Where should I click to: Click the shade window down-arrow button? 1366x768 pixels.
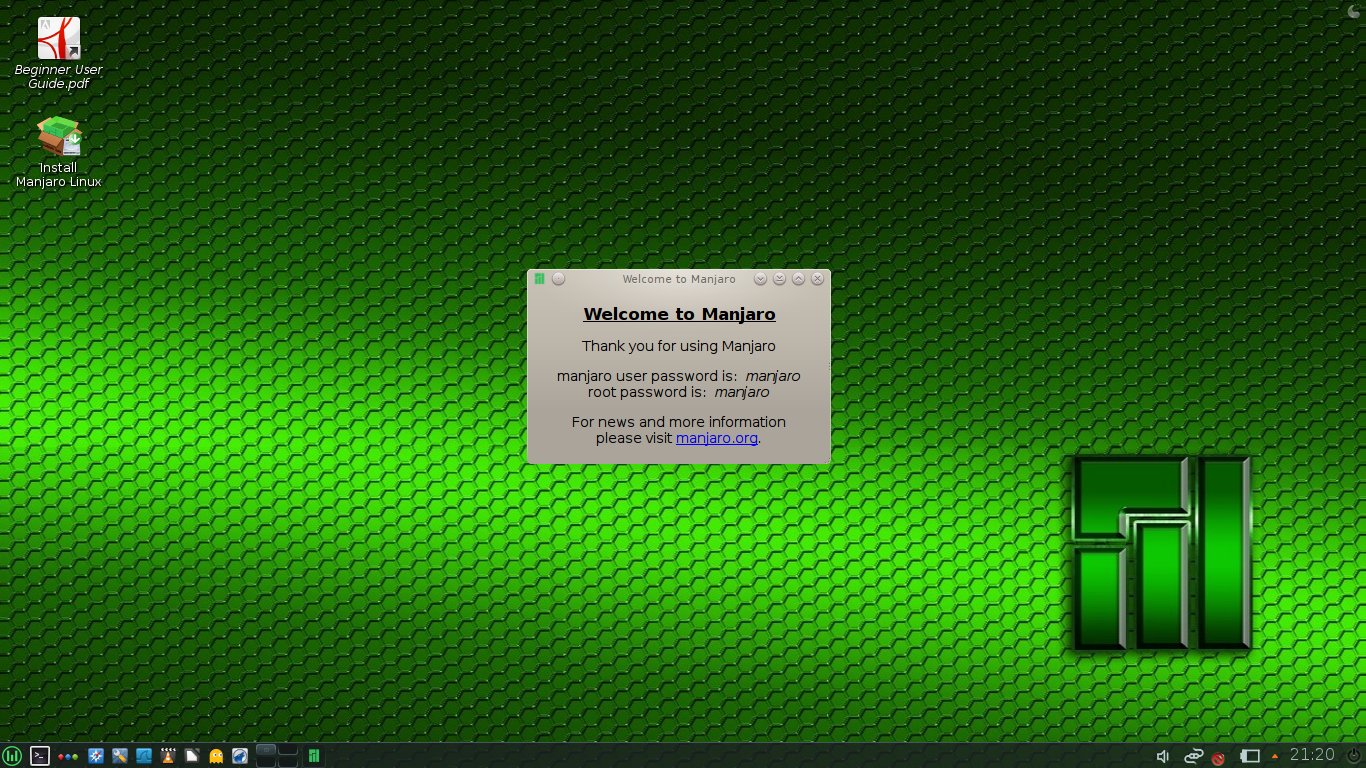760,279
